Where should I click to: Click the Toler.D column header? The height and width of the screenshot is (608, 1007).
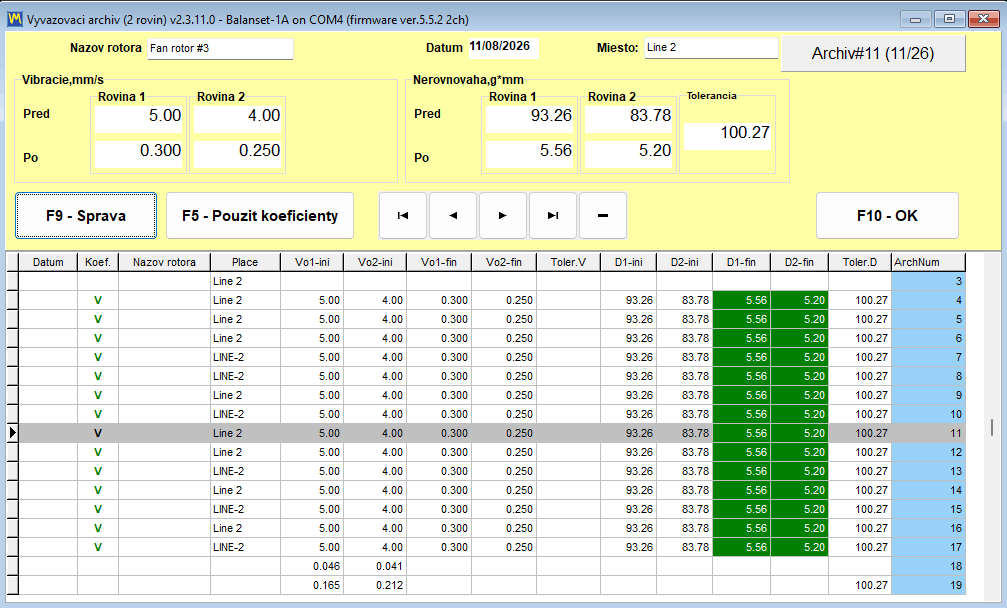click(860, 262)
